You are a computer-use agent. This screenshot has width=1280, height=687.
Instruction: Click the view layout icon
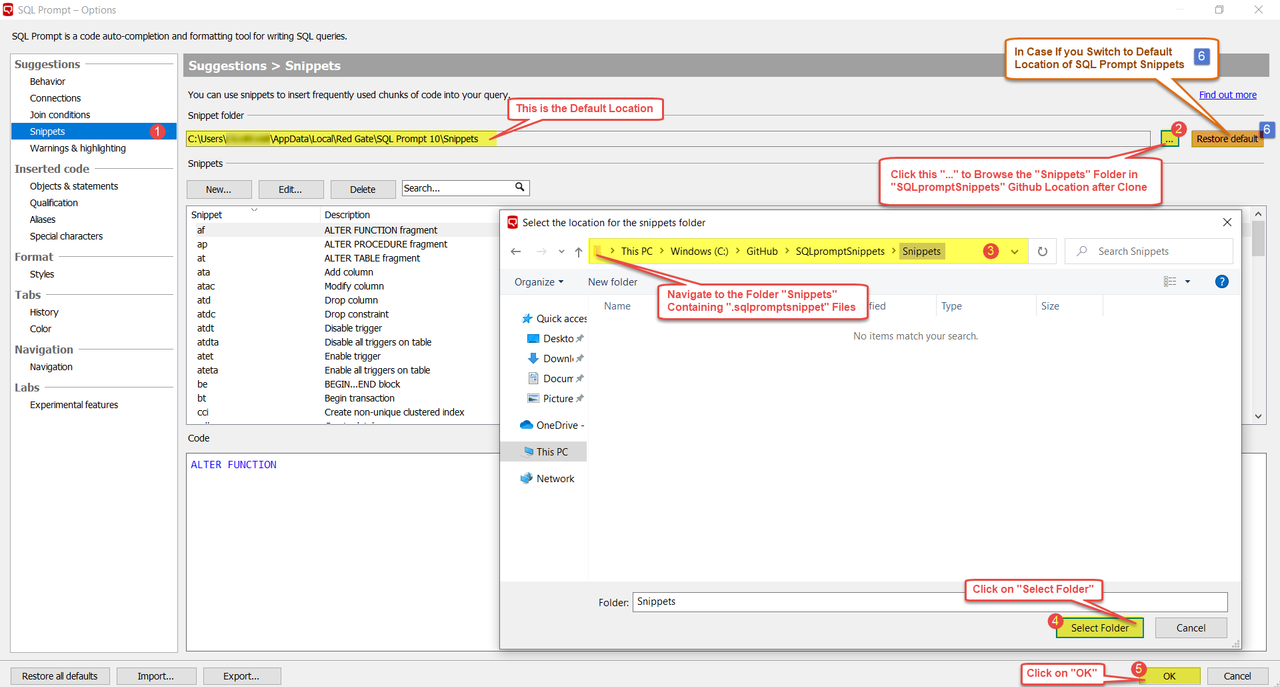(x=1170, y=282)
